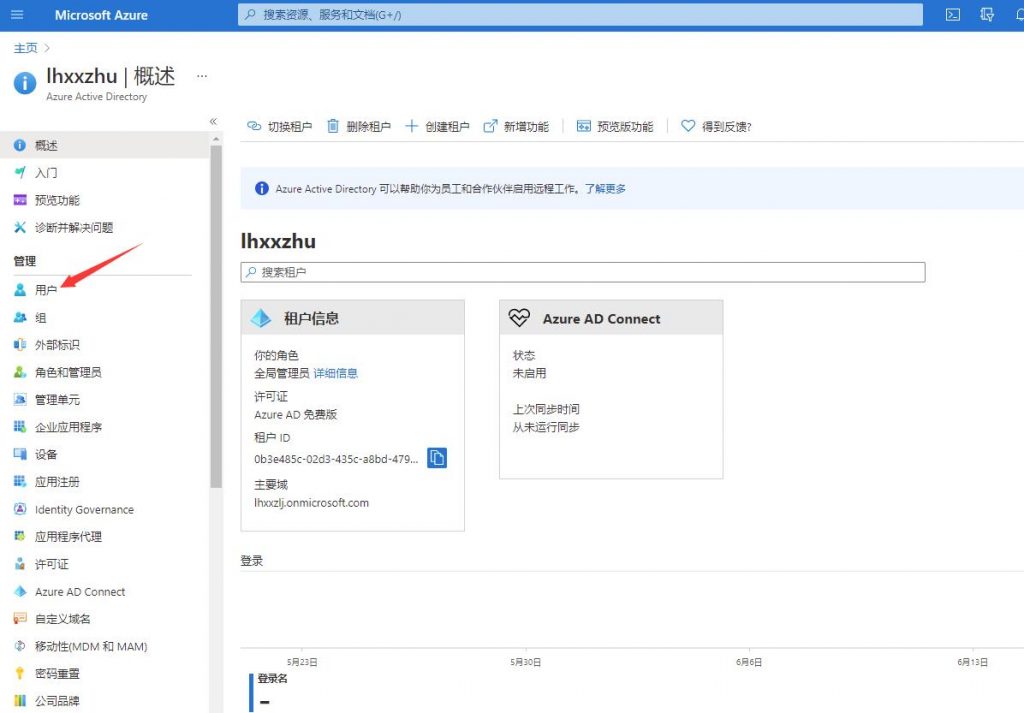1024x713 pixels.
Task: Click the 6月6日 chart date label
Action: (x=748, y=662)
